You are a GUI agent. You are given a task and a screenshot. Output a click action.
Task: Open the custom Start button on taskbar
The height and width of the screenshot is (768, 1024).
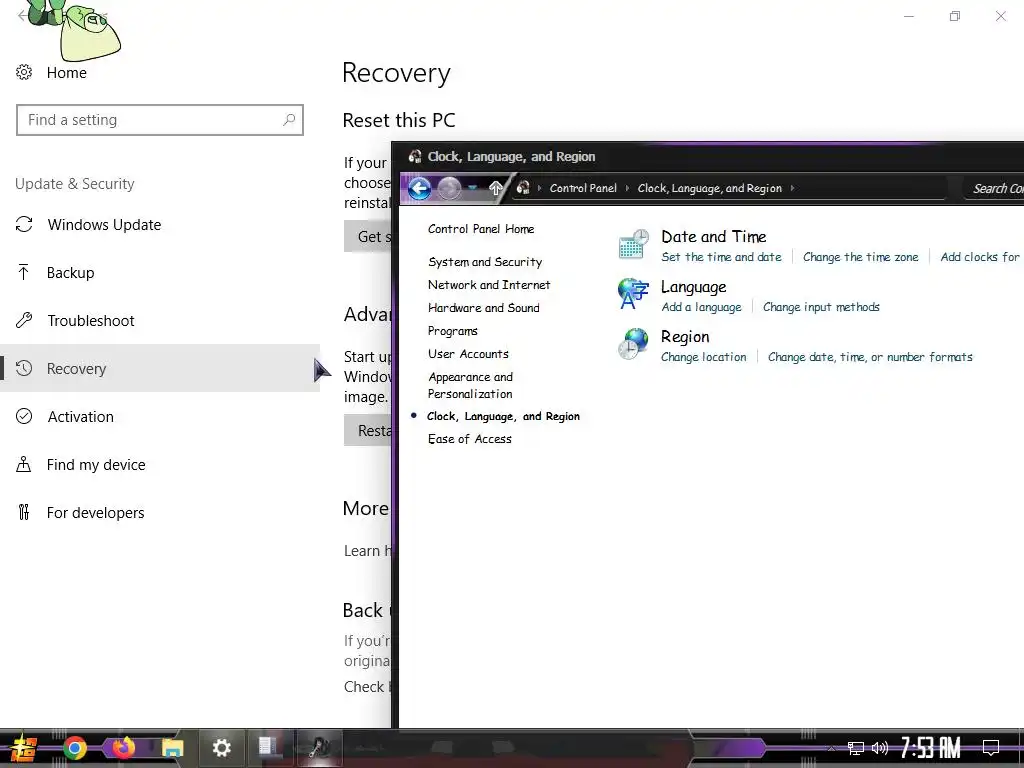(x=23, y=748)
